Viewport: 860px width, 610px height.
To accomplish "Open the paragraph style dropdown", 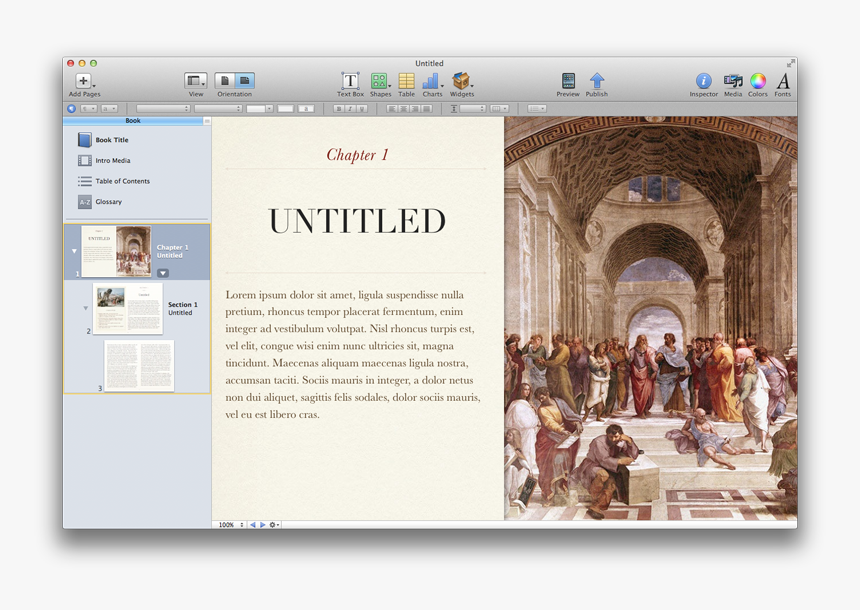I will point(89,109).
